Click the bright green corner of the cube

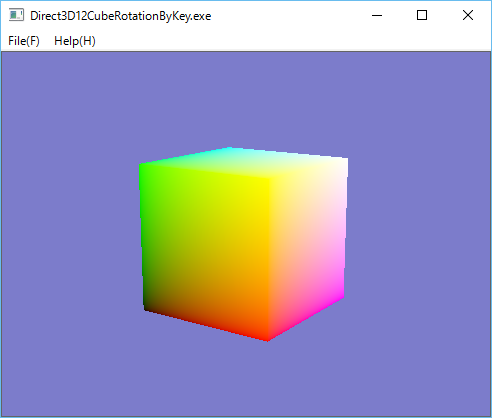click(141, 166)
